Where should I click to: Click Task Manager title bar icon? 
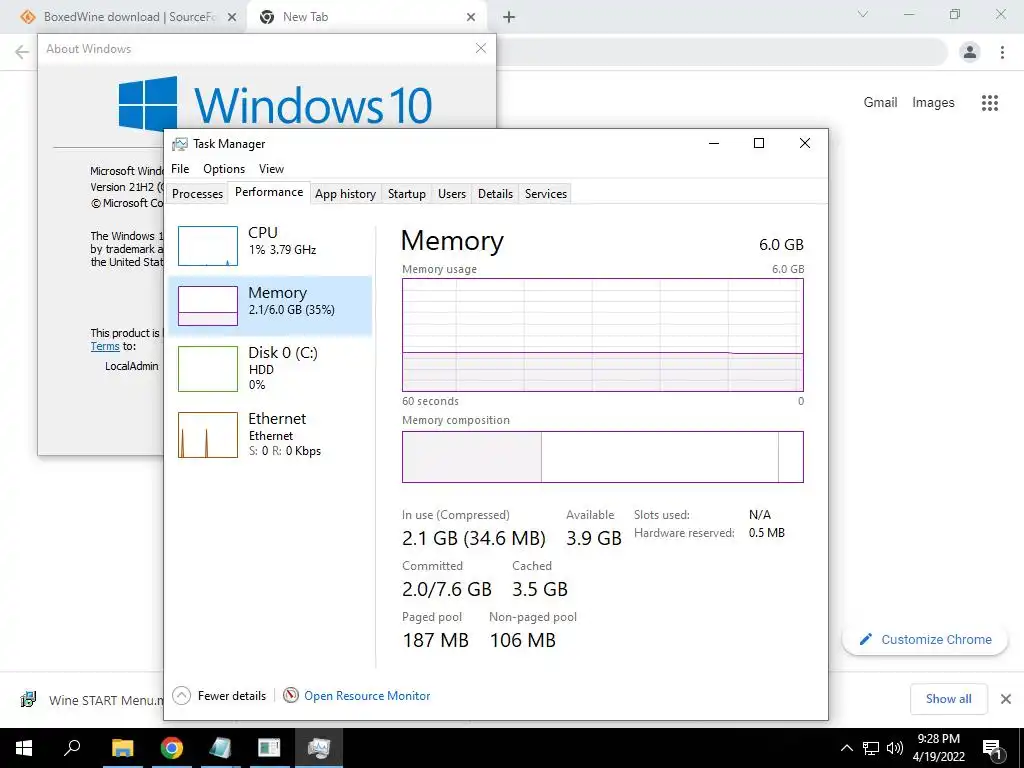(x=180, y=144)
